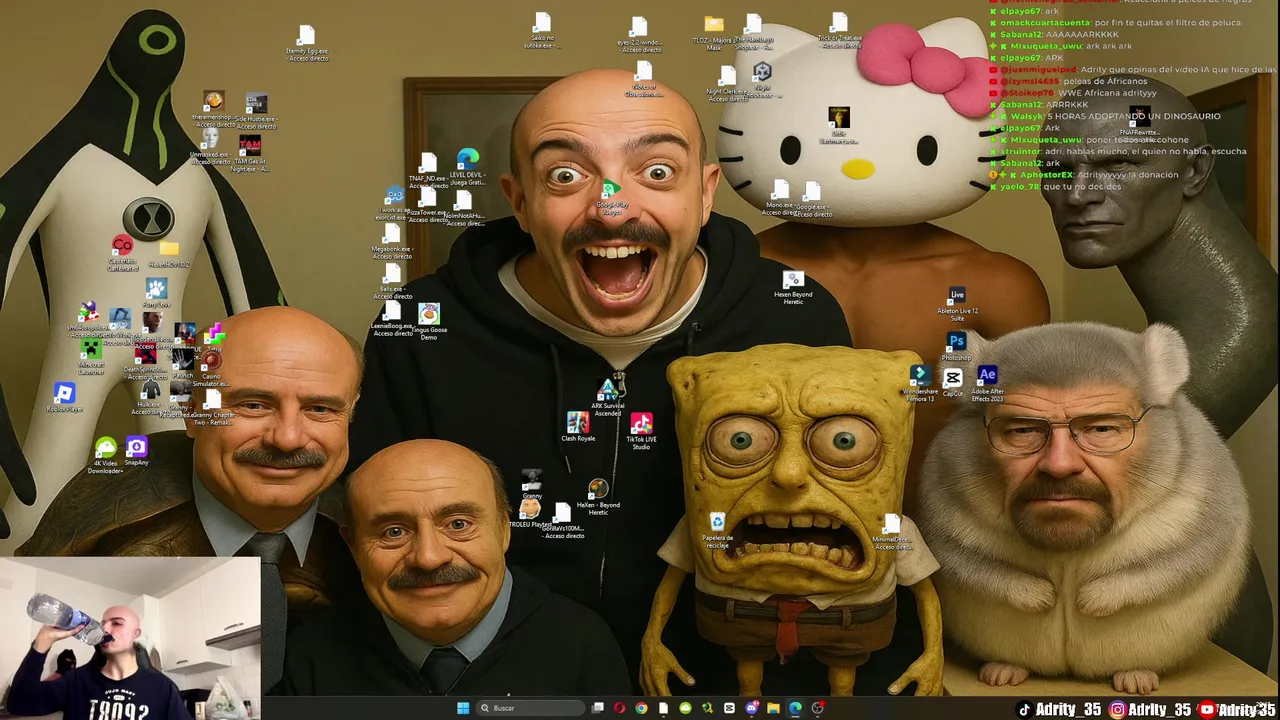The image size is (1280, 720).
Task: Open the Unmasked.exe mask icon
Action: point(210,138)
